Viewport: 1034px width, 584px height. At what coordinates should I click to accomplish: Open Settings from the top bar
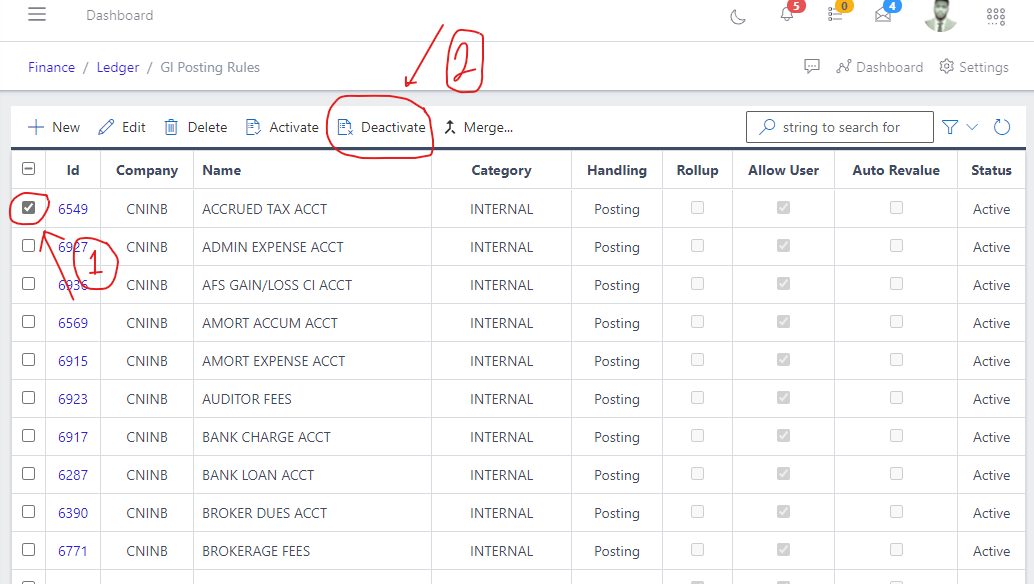[974, 67]
